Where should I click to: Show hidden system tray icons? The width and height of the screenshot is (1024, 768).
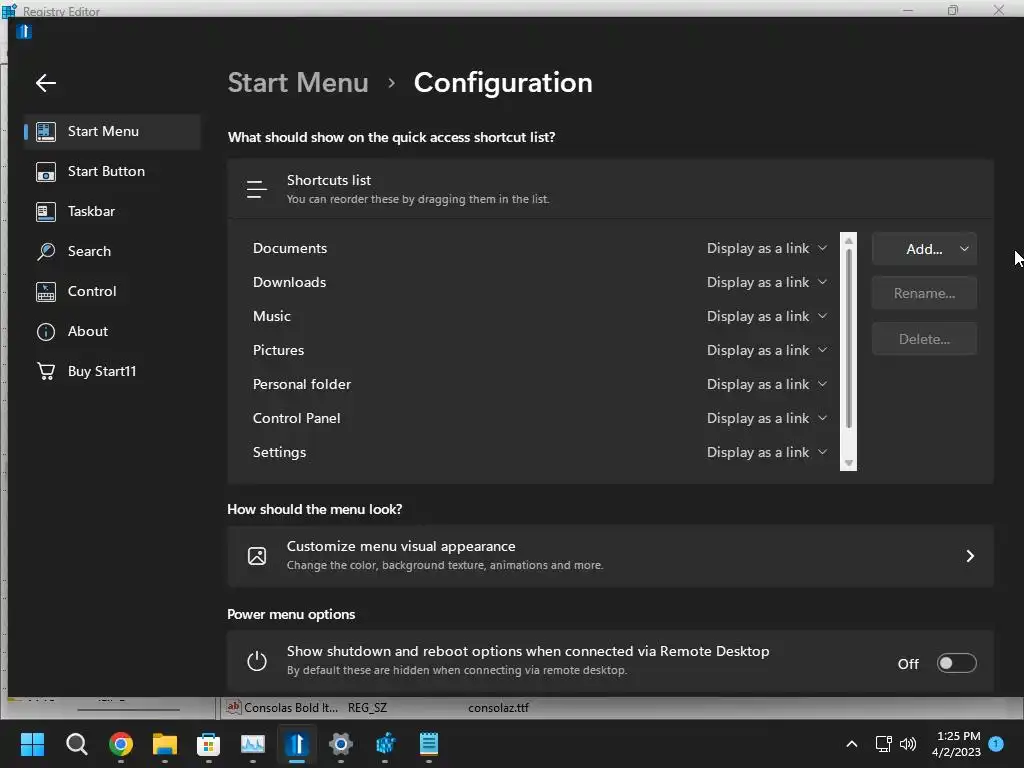pos(852,744)
